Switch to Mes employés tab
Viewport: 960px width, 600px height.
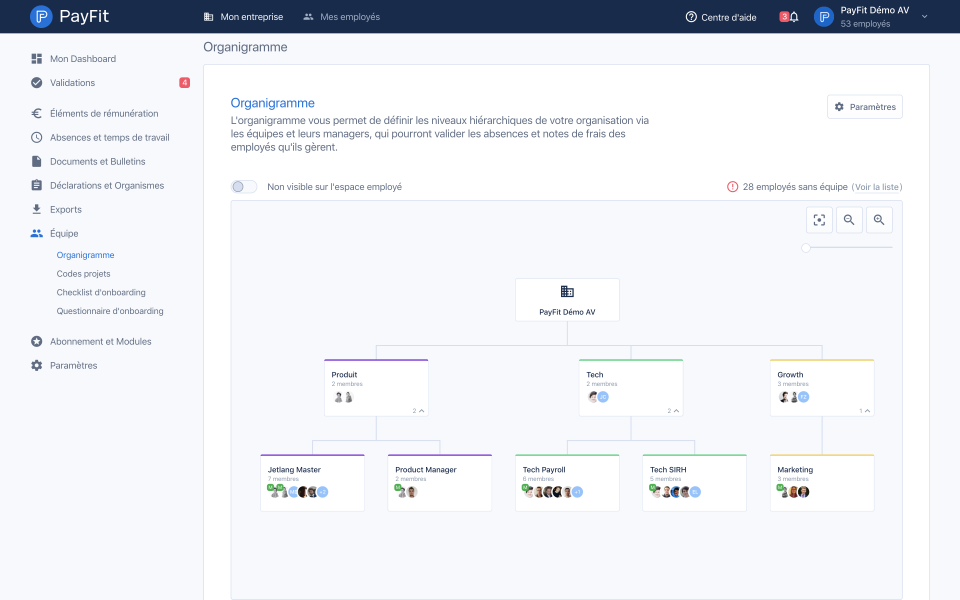point(341,17)
